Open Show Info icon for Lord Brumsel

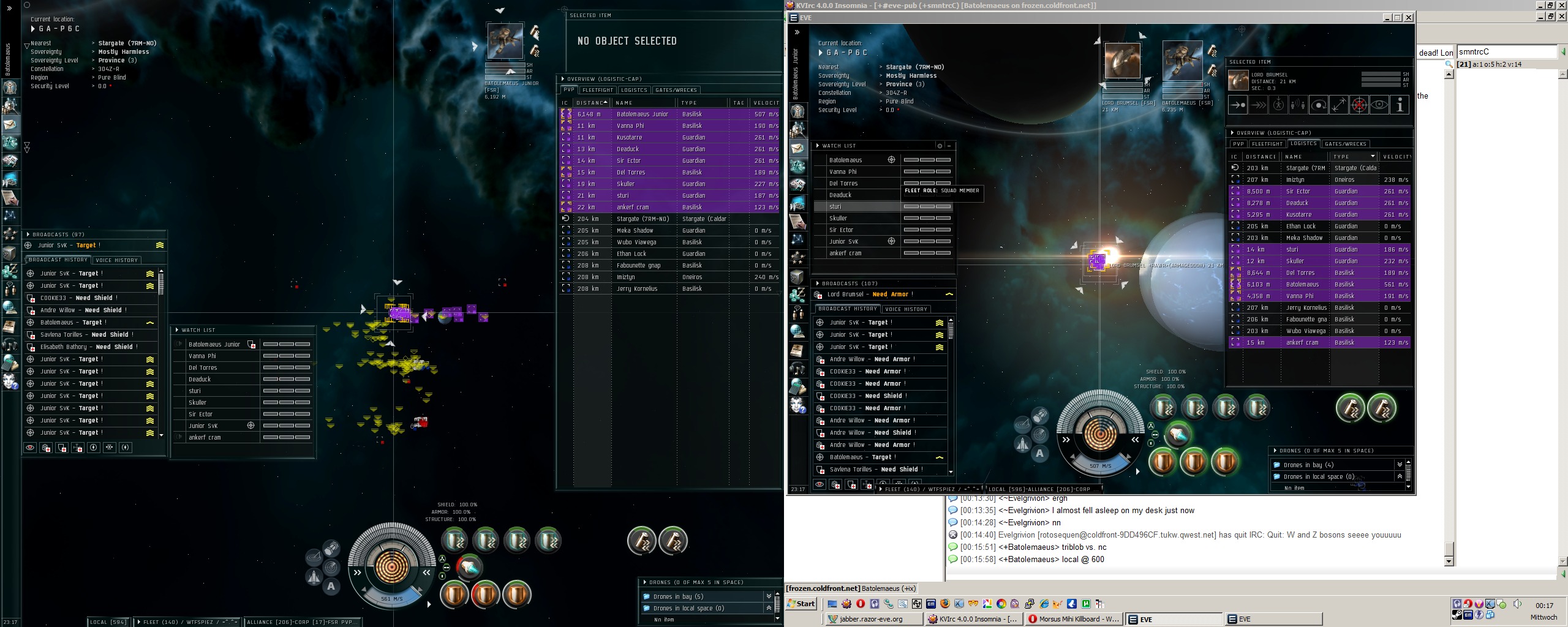coord(1400,105)
